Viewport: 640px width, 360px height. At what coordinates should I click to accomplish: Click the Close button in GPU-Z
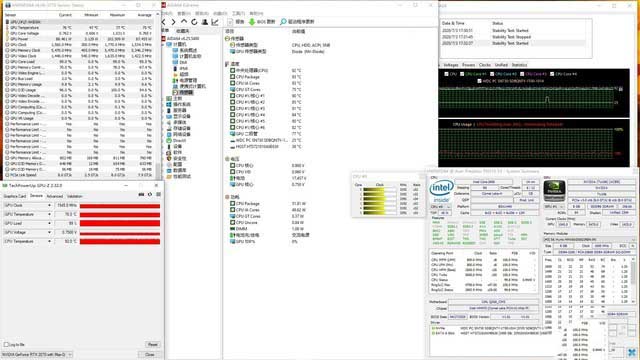tap(150, 354)
